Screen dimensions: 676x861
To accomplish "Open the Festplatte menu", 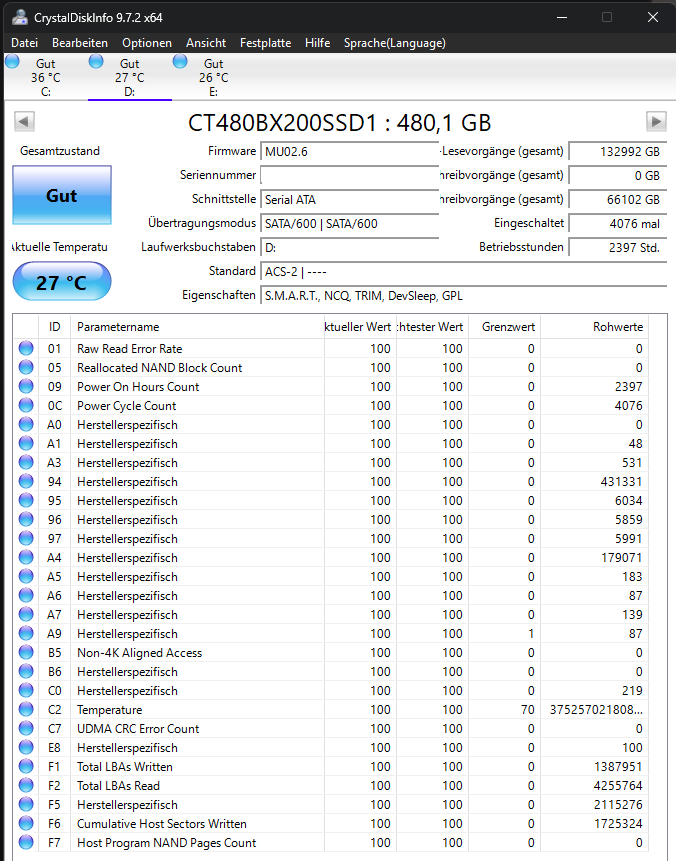I will pos(265,43).
